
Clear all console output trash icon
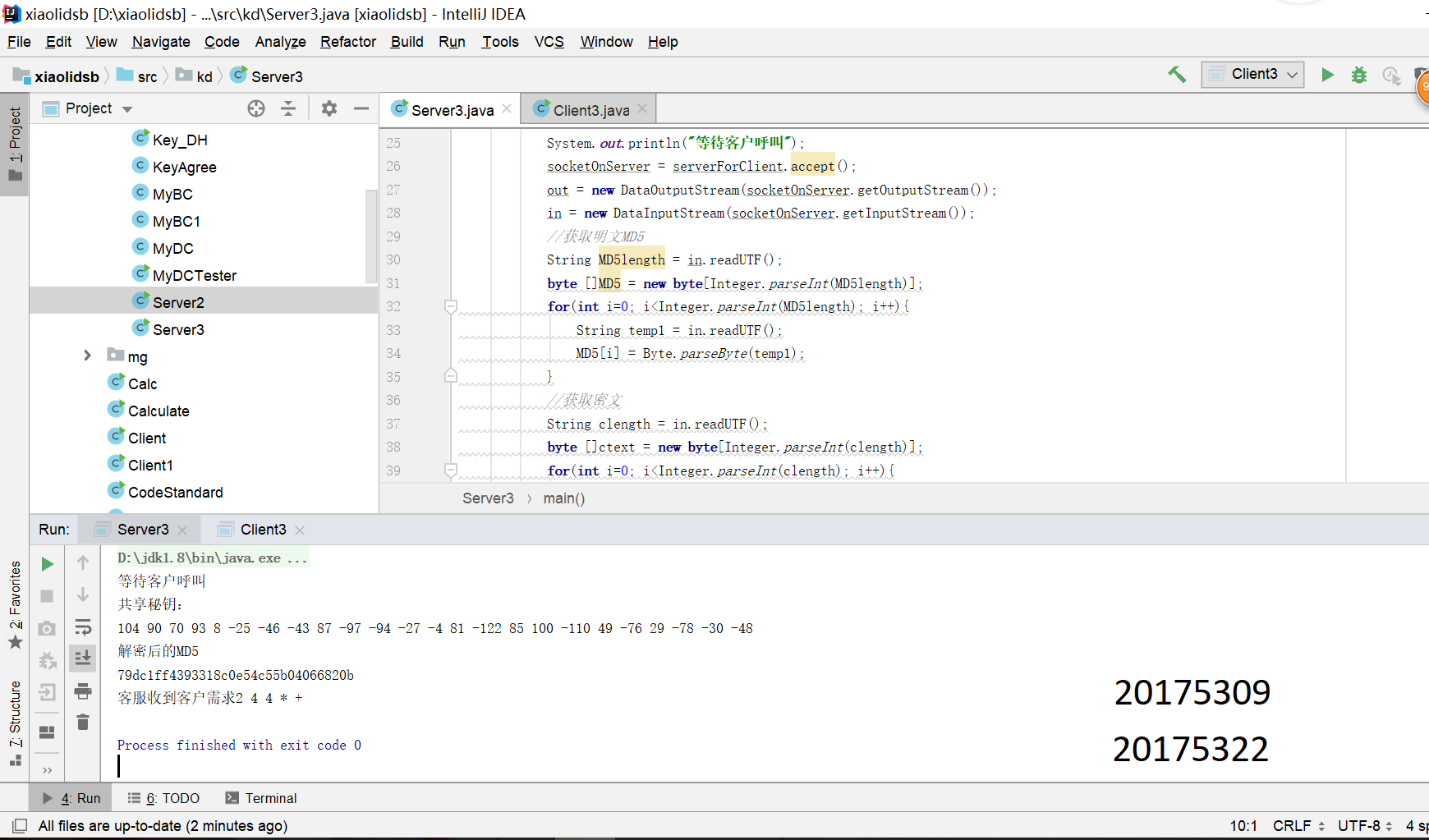(83, 722)
